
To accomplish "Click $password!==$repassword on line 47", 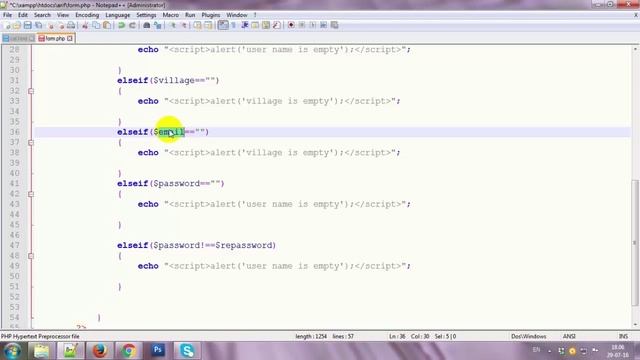I will tap(213, 245).
